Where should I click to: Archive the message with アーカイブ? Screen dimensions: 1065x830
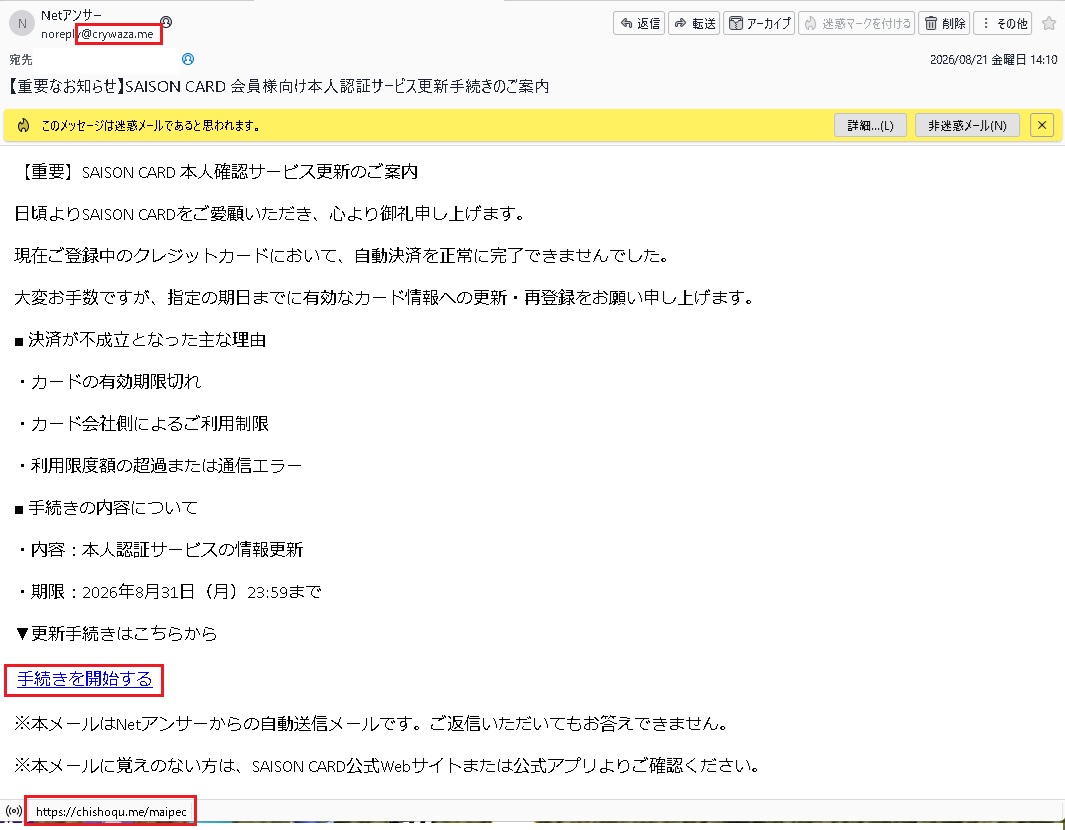759,23
